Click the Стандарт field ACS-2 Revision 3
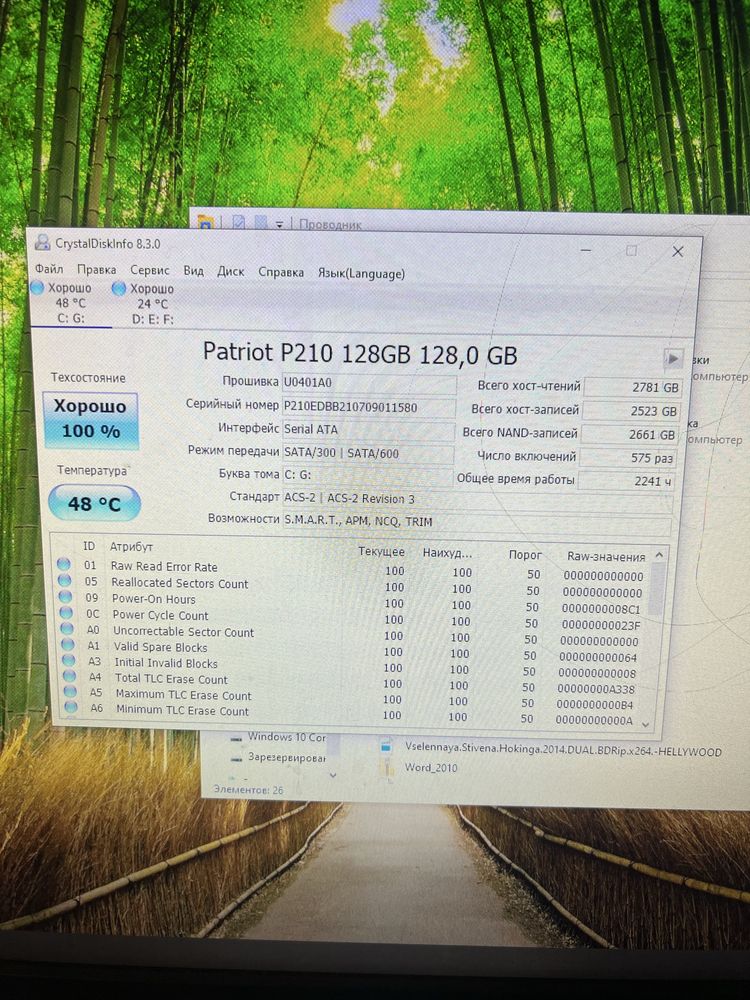This screenshot has height=1000, width=750. coord(477,499)
